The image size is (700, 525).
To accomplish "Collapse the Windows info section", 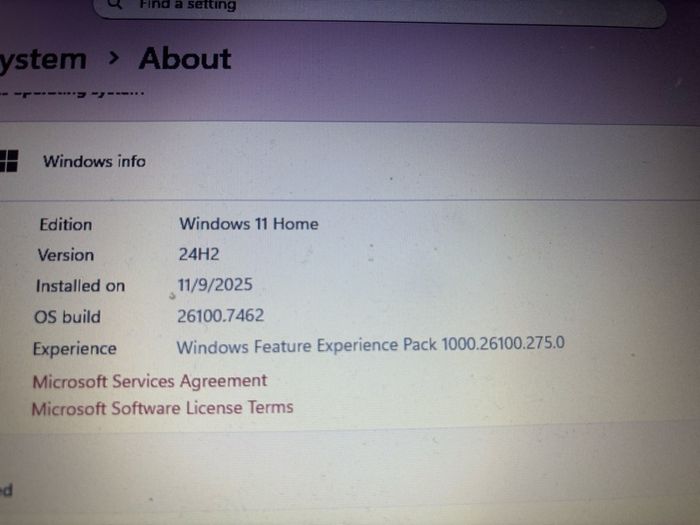I will pyautogui.click(x=350, y=161).
